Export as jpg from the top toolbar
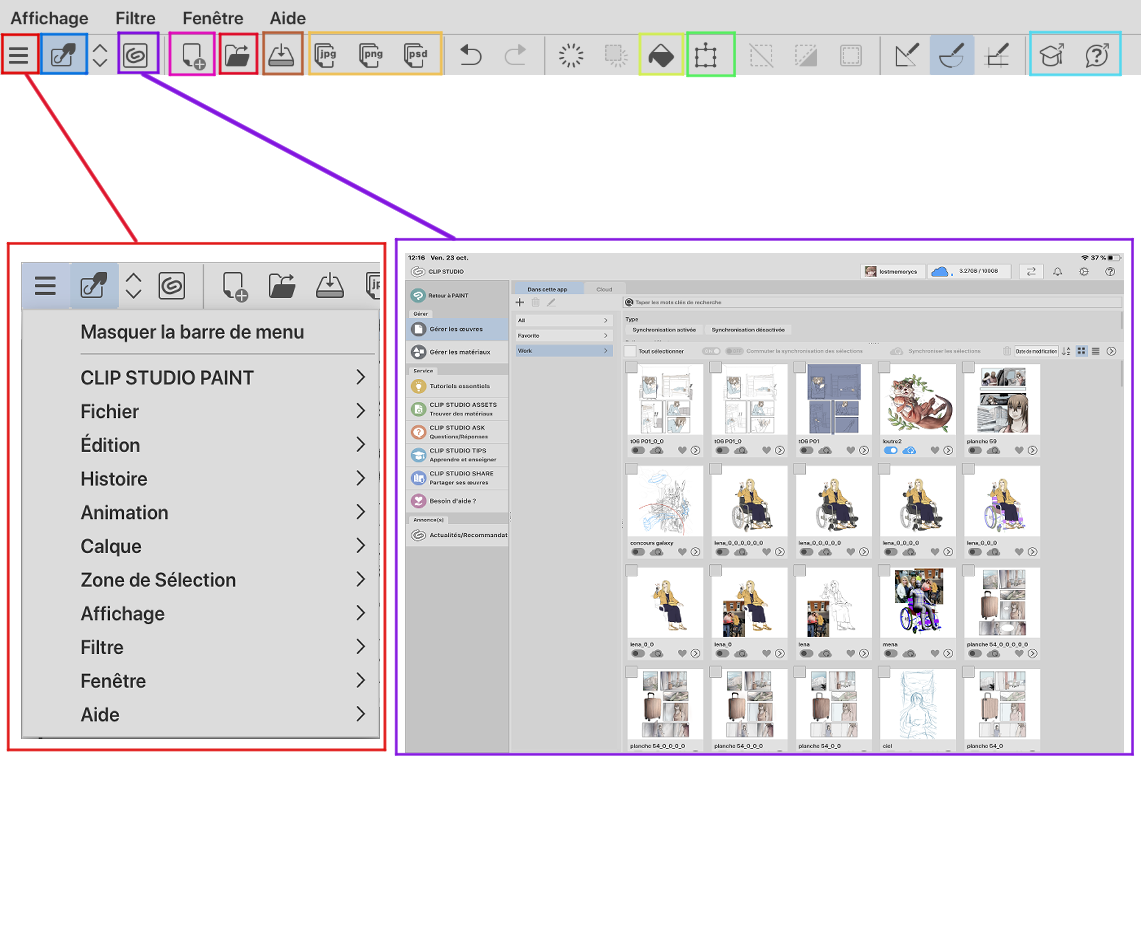The height and width of the screenshot is (928, 1141). [326, 55]
